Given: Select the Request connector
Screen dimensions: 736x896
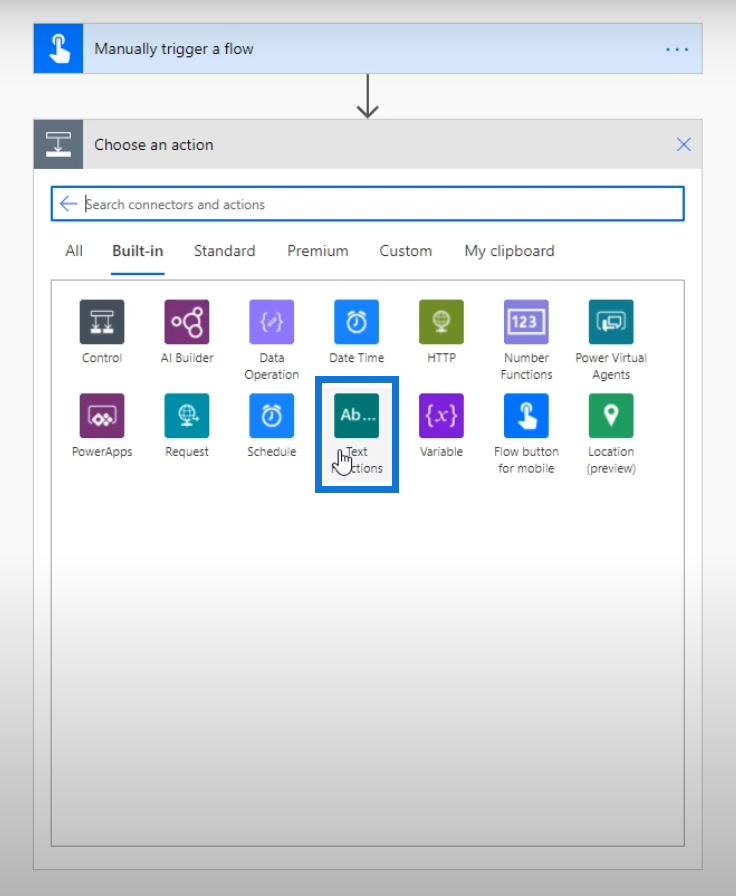Looking at the screenshot, I should pos(187,415).
